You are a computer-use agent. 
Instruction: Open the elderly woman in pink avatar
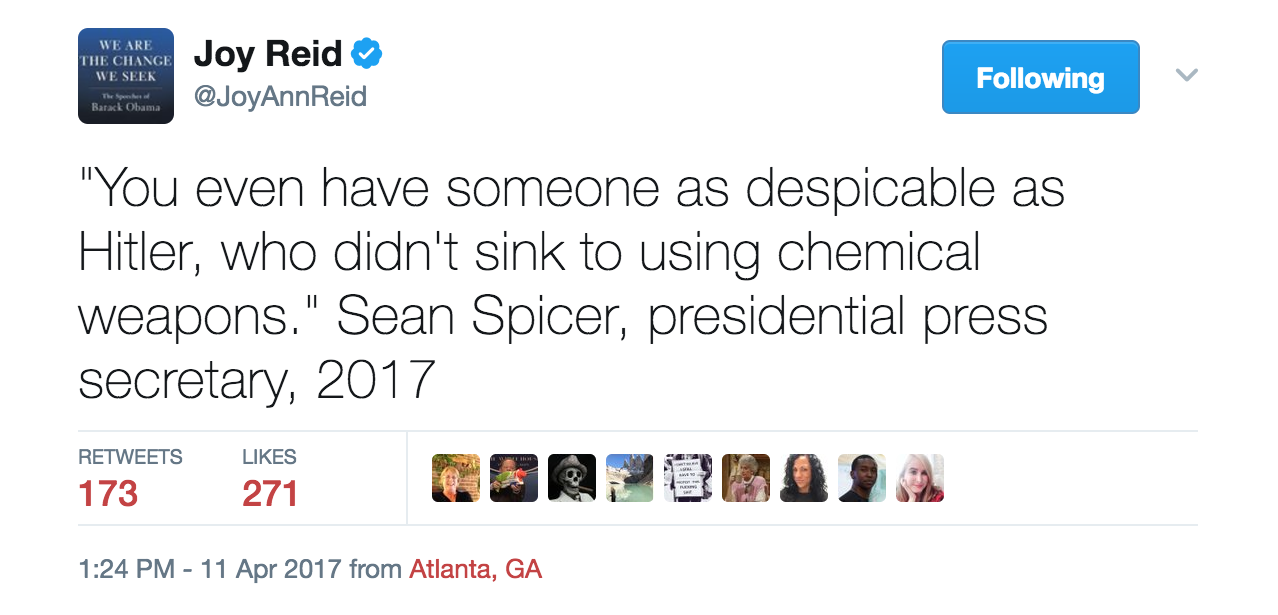click(x=746, y=478)
